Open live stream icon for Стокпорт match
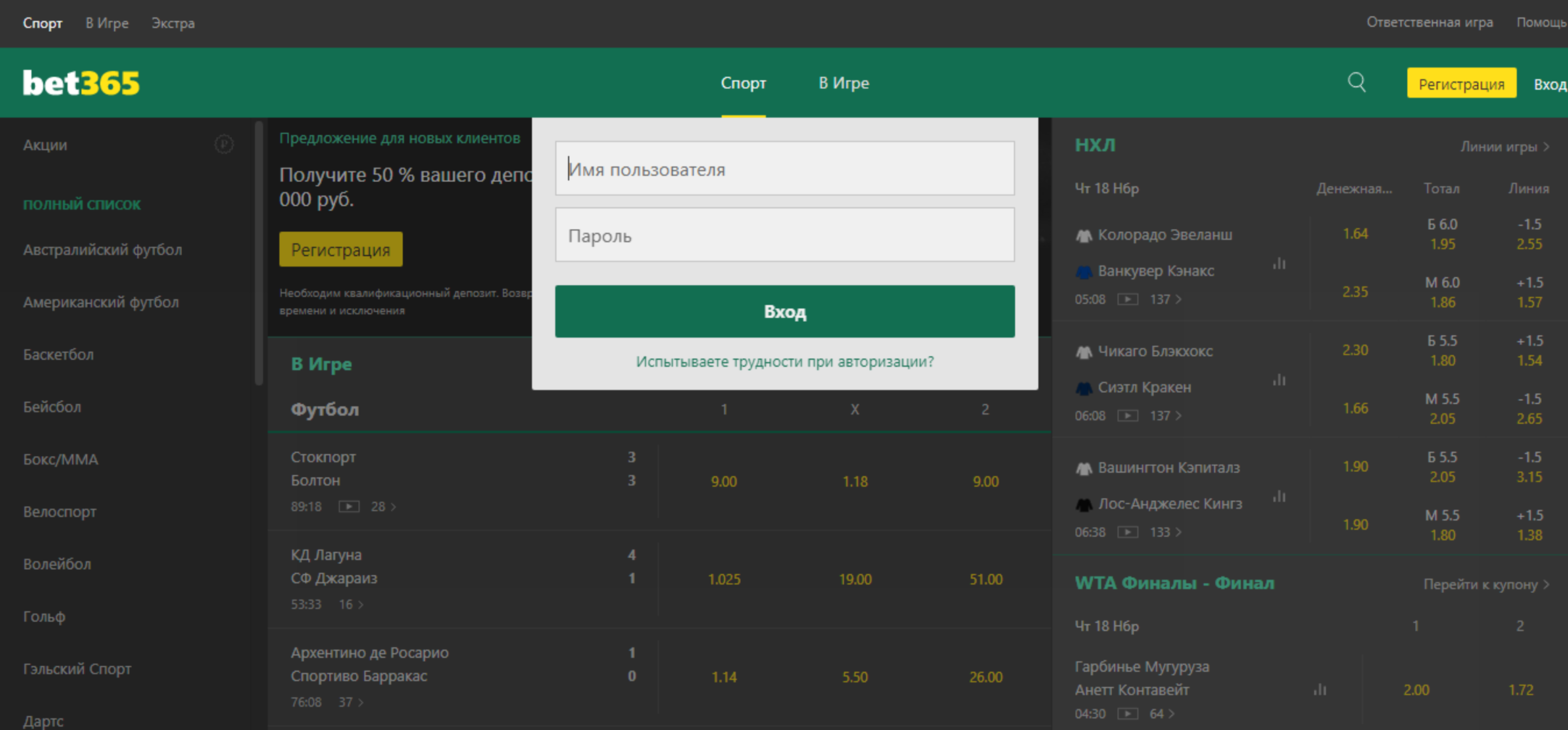 point(349,506)
